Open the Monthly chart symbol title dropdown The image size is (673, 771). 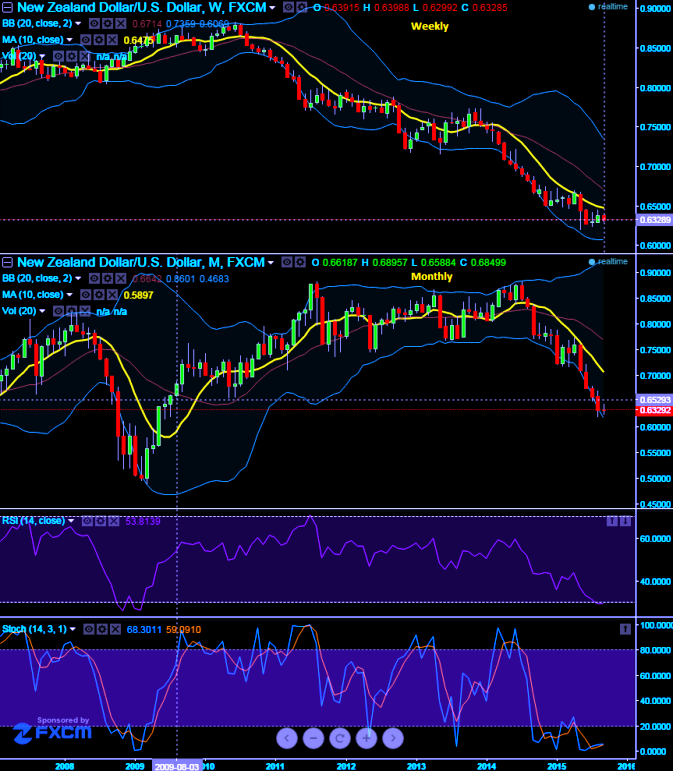(x=270, y=263)
